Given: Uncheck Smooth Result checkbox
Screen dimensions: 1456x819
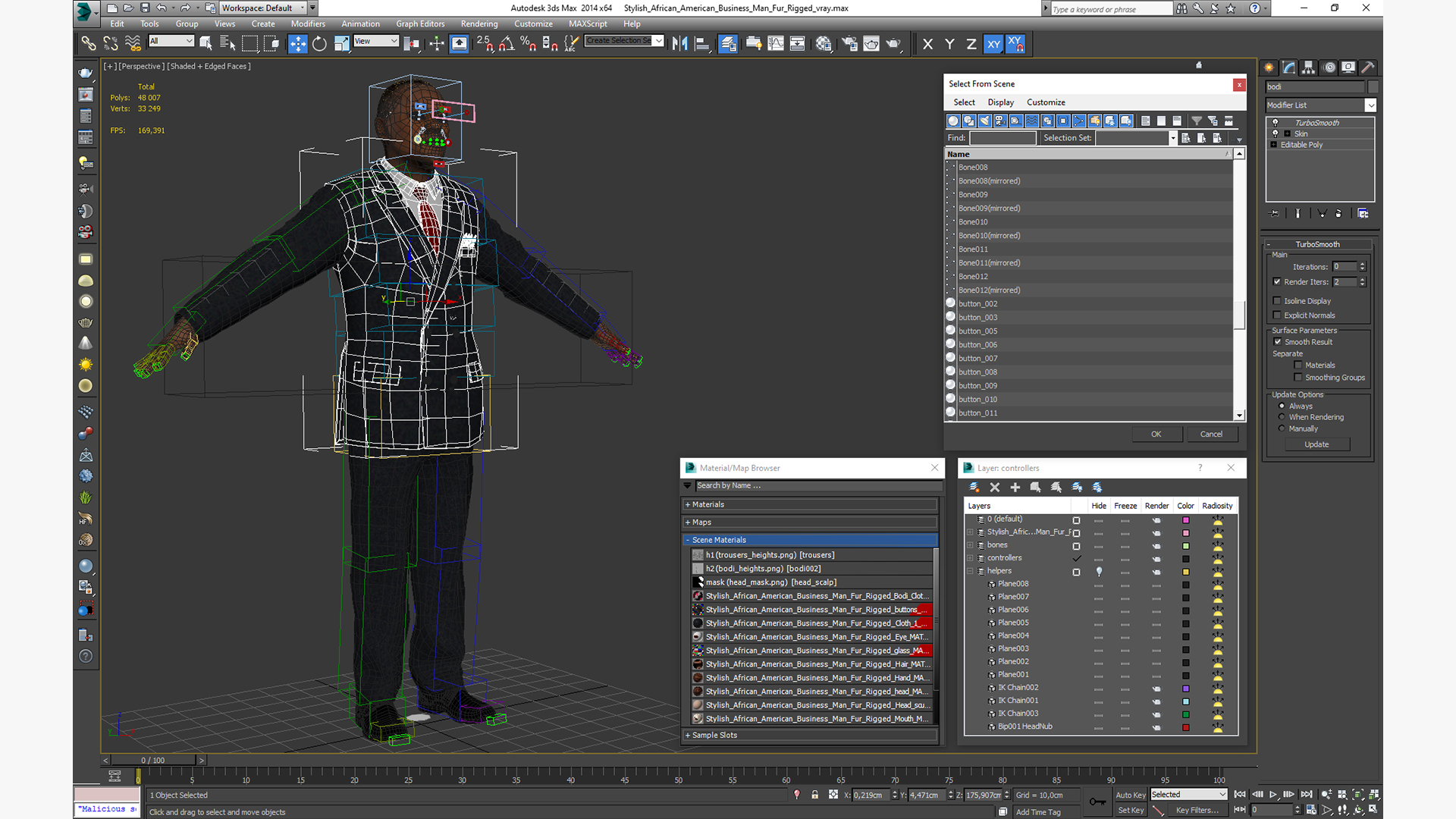Looking at the screenshot, I should click(1278, 342).
